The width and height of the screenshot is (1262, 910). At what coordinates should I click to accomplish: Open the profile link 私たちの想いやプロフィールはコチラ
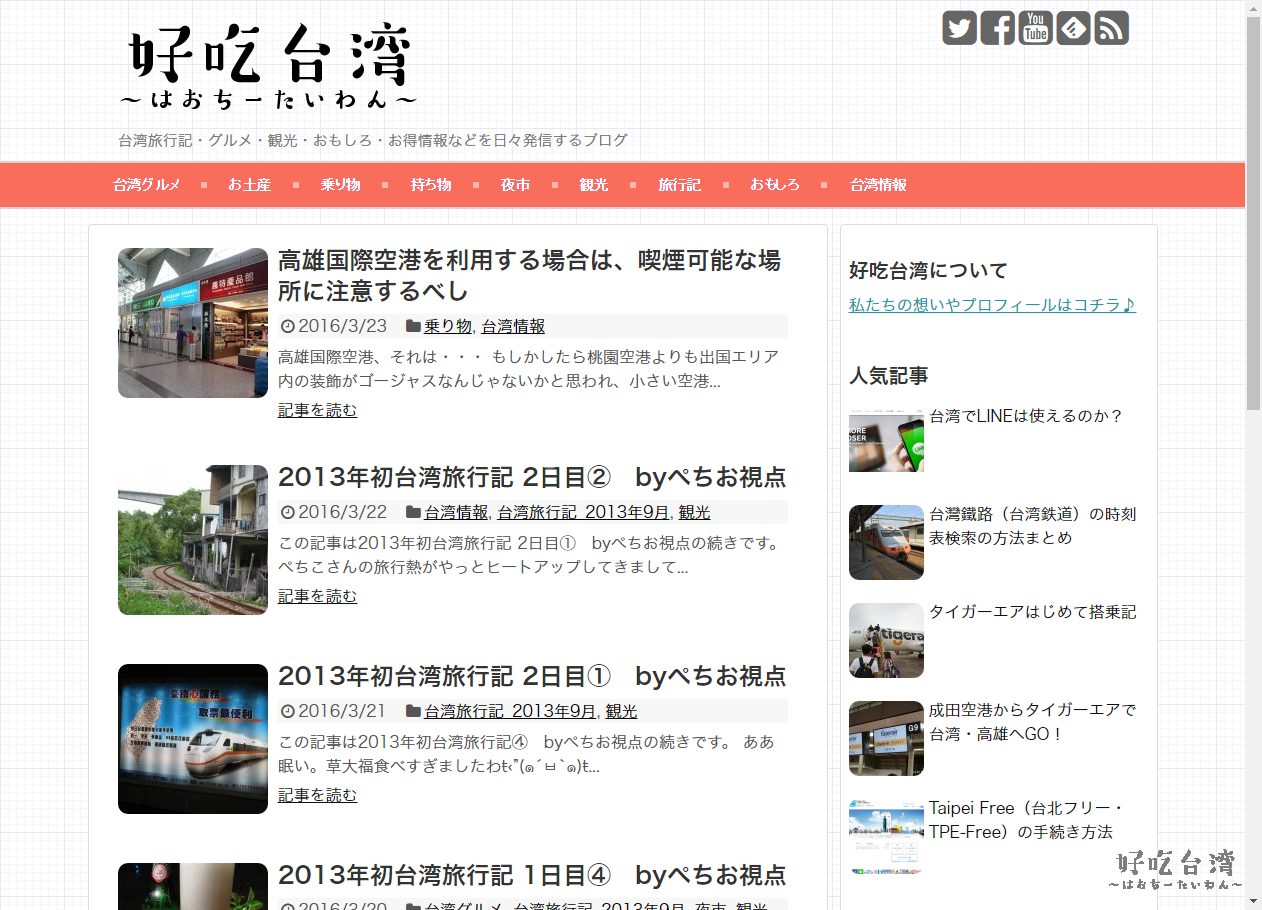(x=992, y=305)
